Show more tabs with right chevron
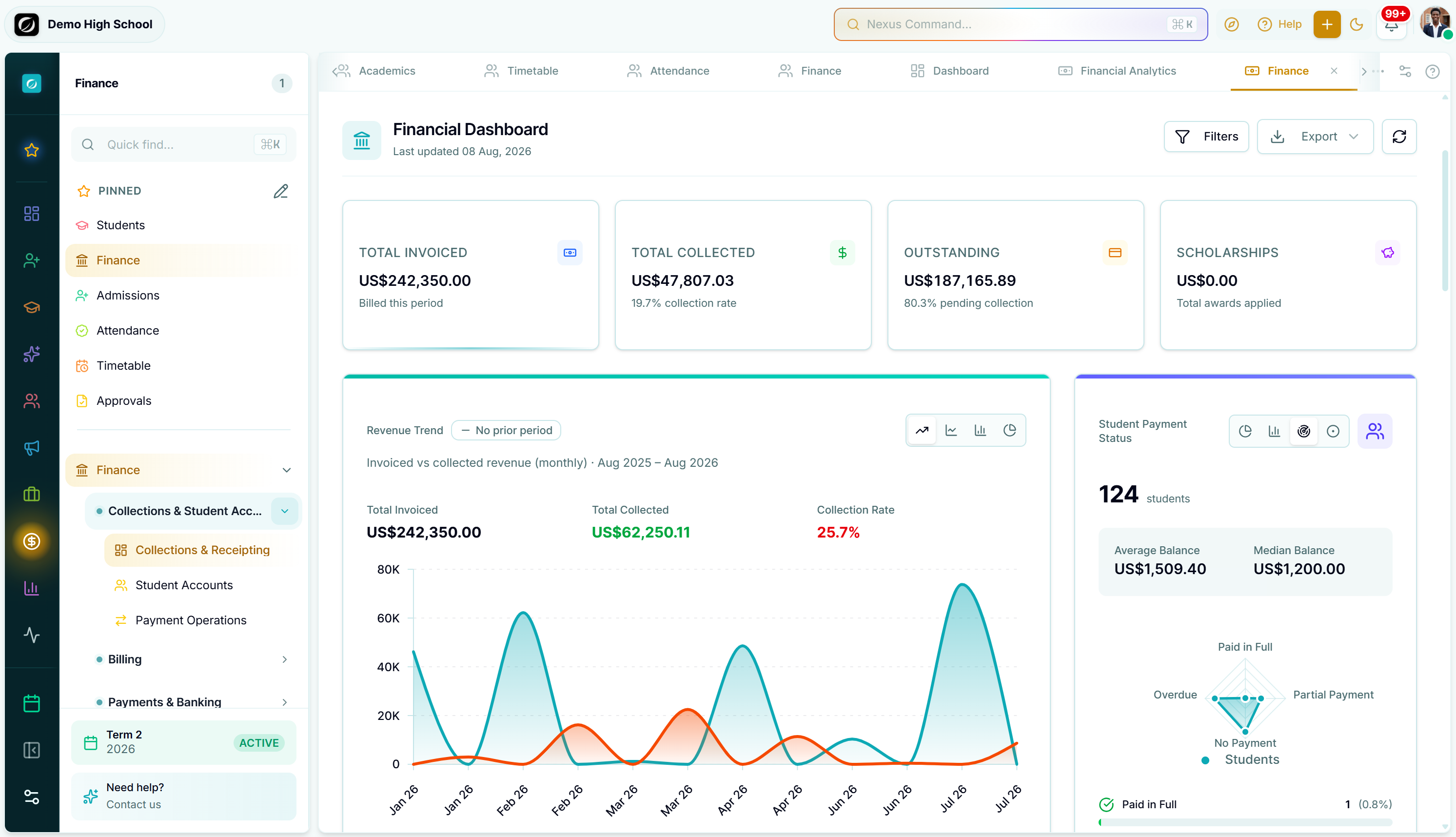1456x837 pixels. click(1363, 71)
